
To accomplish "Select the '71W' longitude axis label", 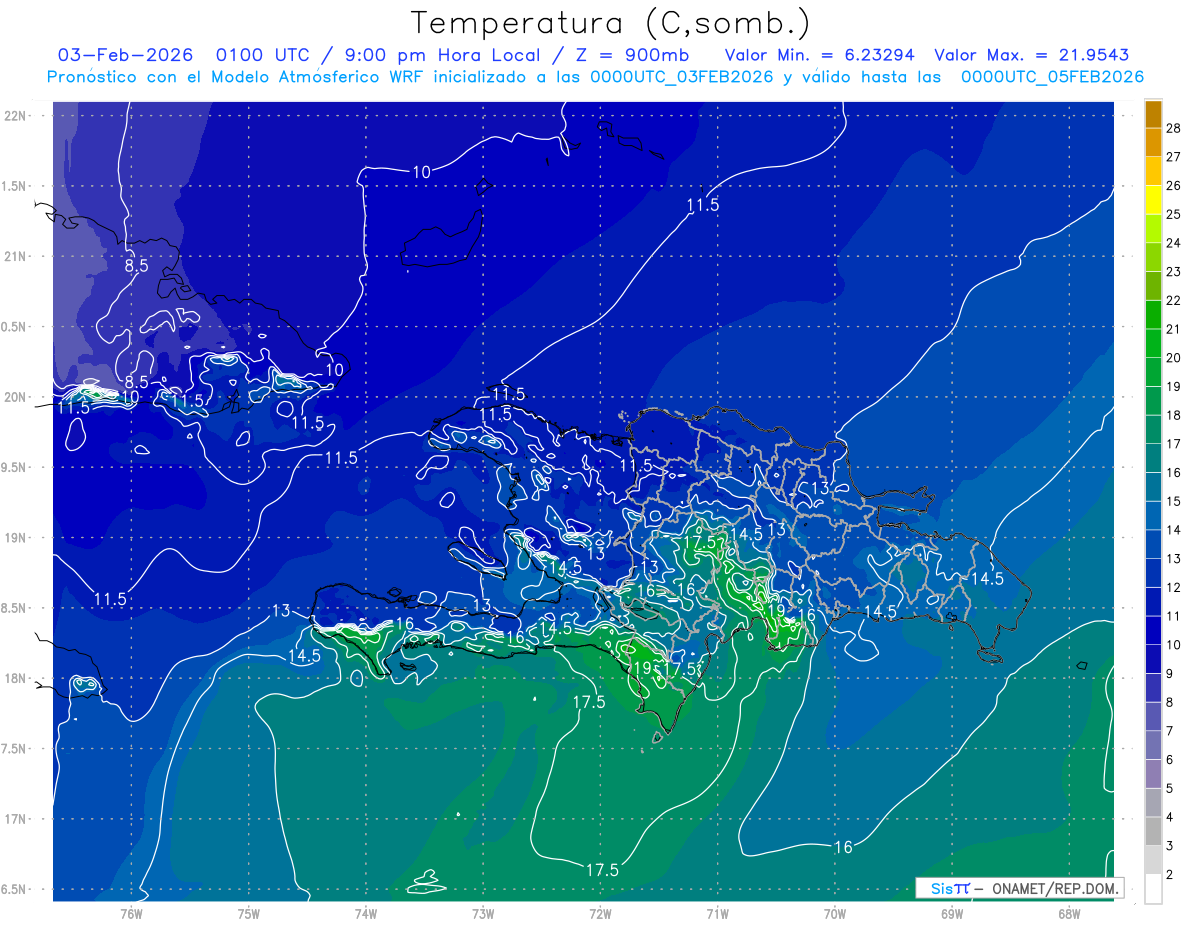I will [717, 913].
